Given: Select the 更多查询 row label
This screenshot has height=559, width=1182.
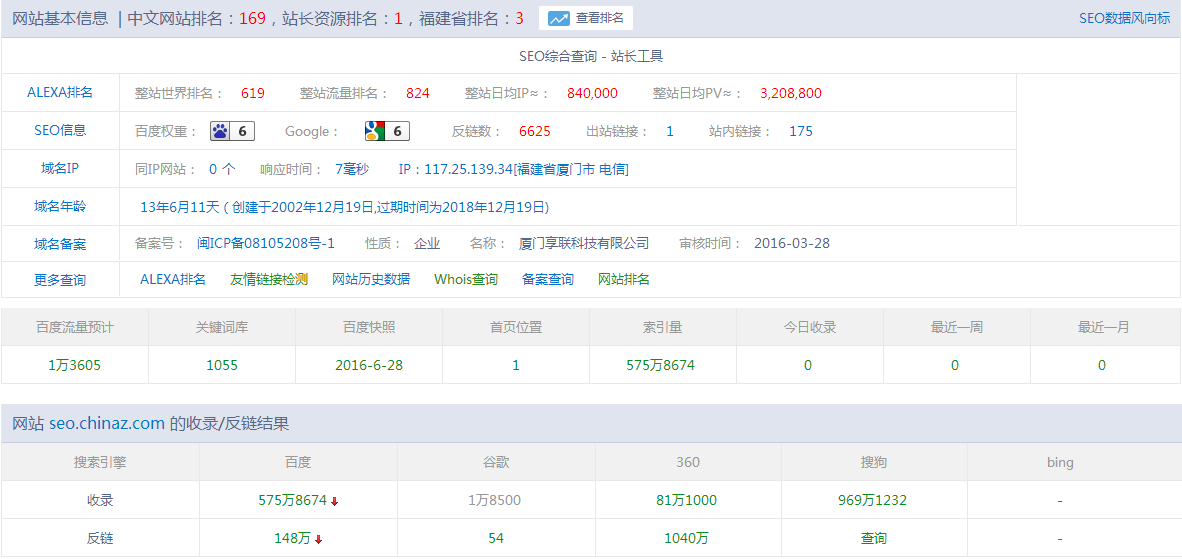Looking at the screenshot, I should click(x=60, y=280).
